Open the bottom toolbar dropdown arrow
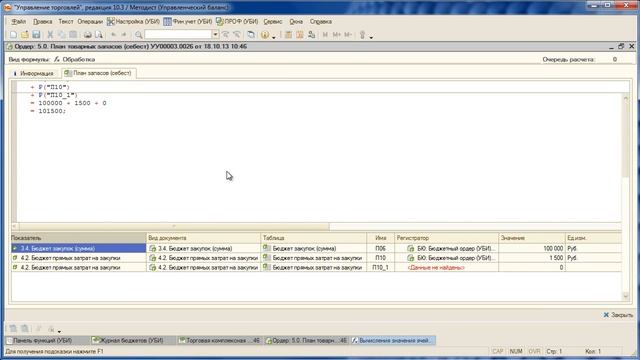The width and height of the screenshot is (640, 360). pyautogui.click(x=60, y=331)
